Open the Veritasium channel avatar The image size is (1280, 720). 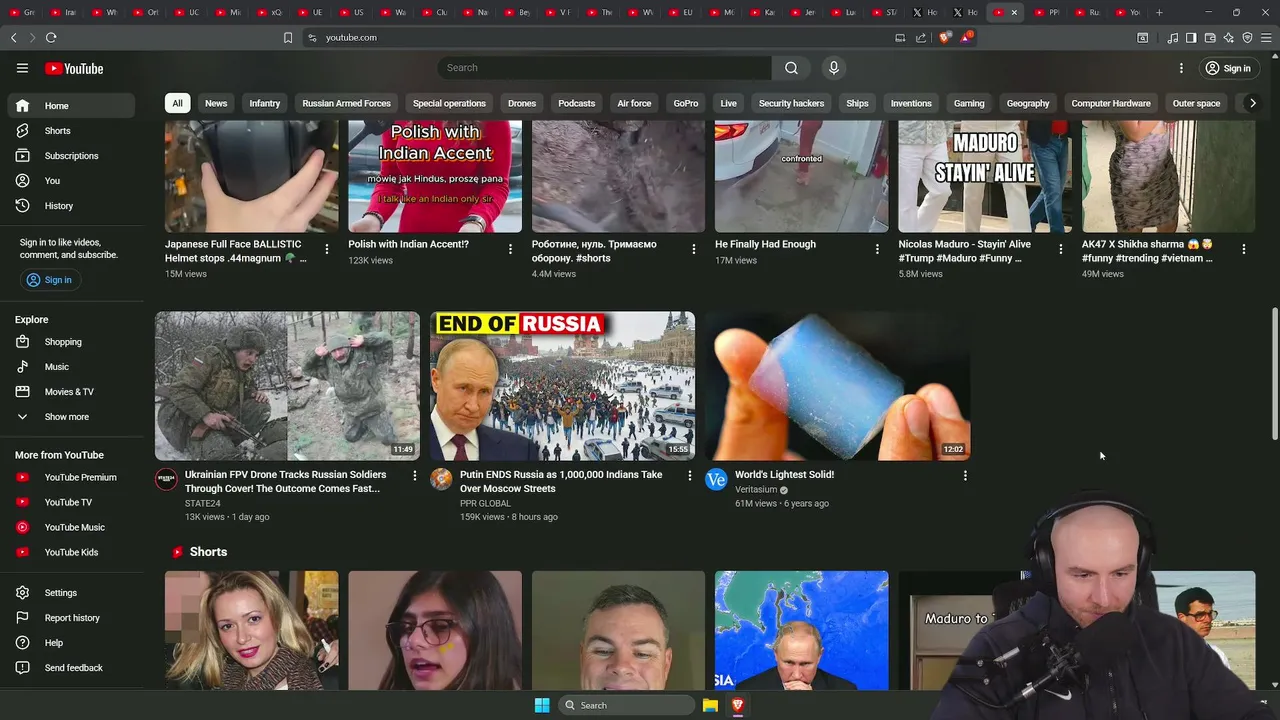[x=716, y=479]
